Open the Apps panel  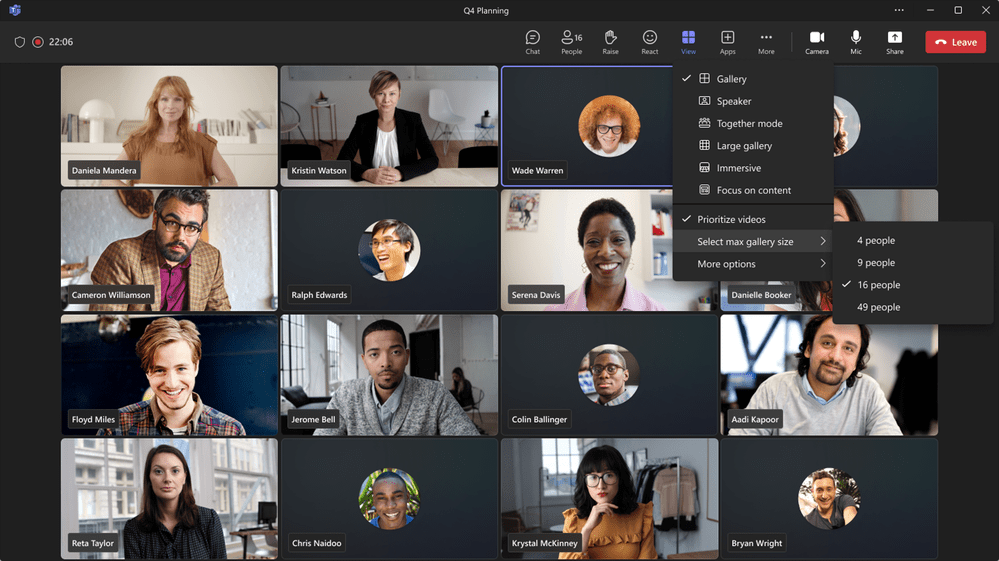[x=727, y=42]
